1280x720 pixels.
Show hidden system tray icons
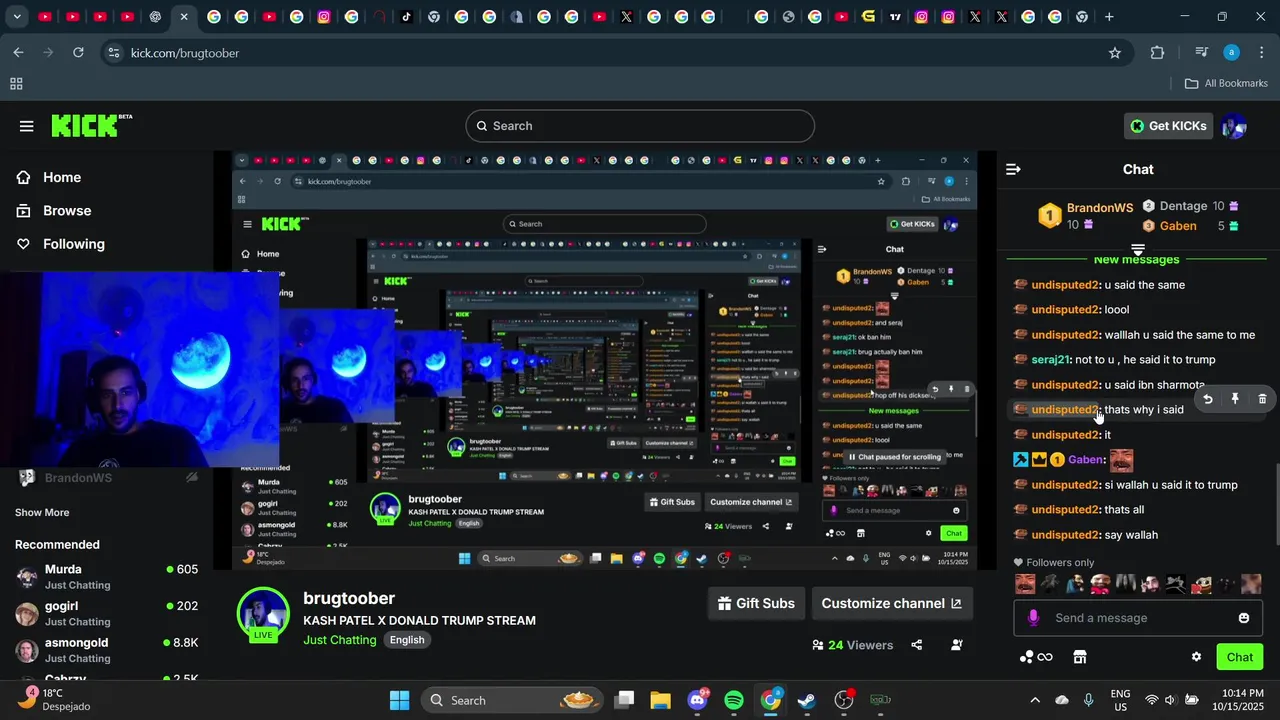click(1035, 700)
